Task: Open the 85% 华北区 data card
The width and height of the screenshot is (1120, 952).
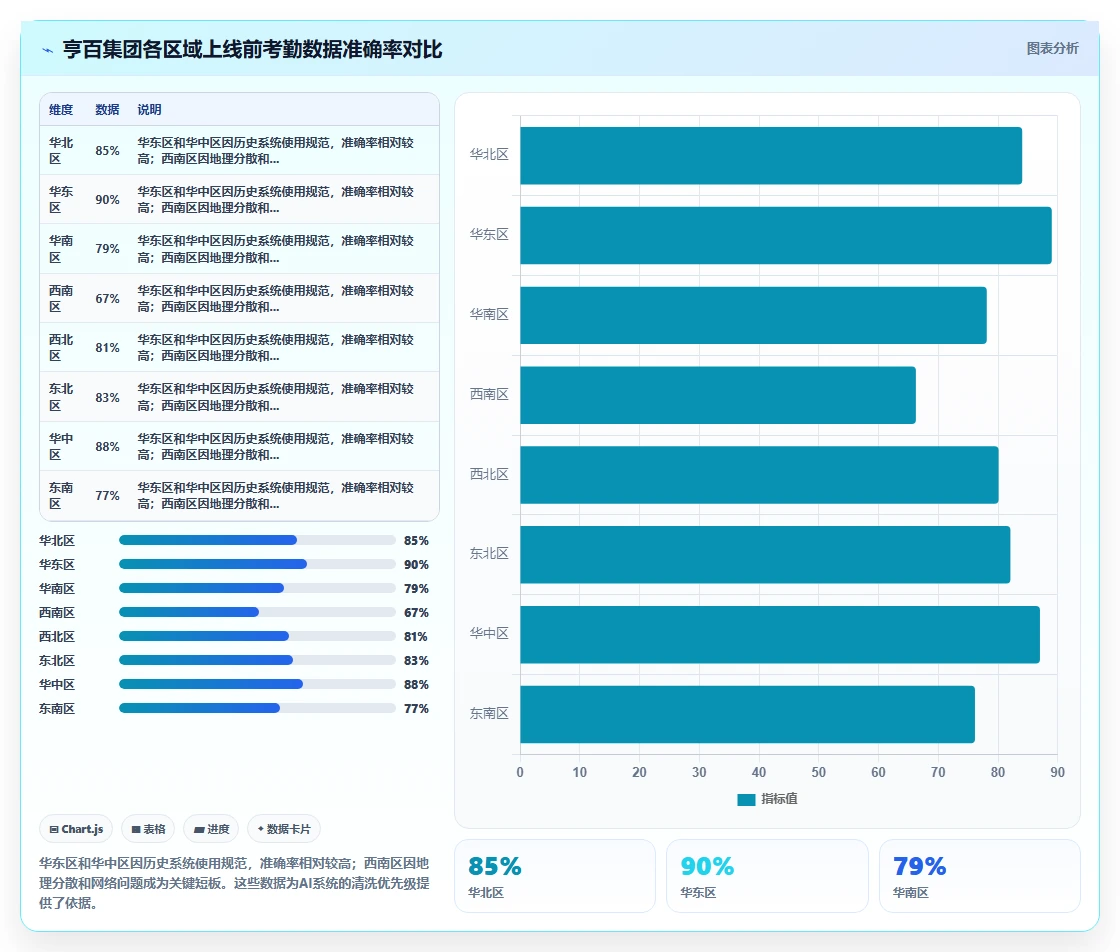Action: coord(555,876)
